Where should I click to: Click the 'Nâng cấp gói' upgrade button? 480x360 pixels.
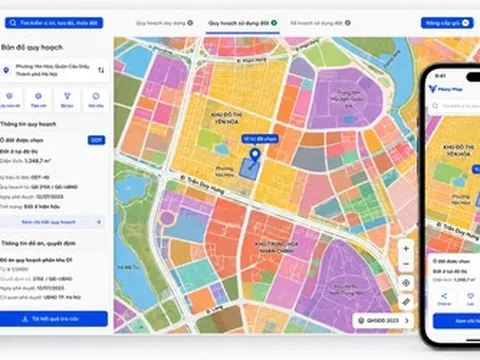[447, 23]
